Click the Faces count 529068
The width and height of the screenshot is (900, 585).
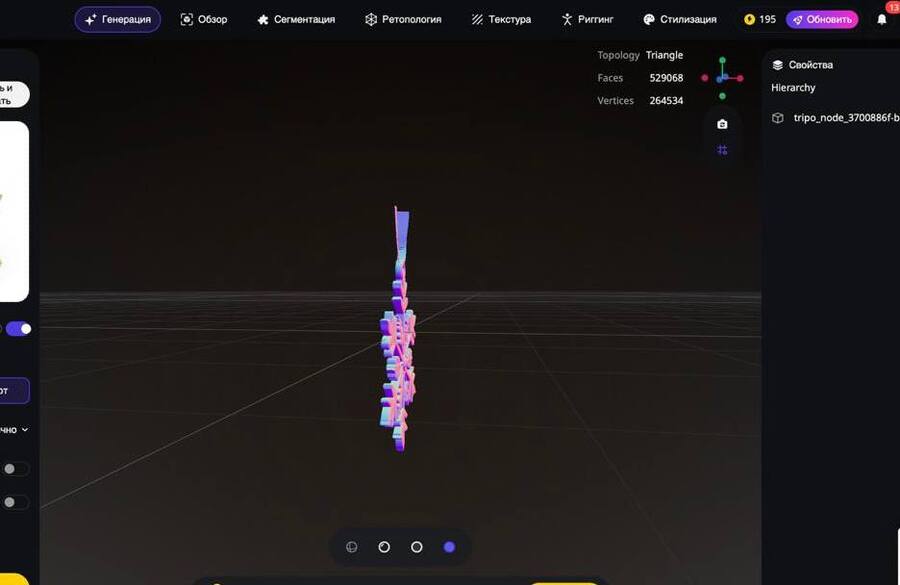click(666, 78)
